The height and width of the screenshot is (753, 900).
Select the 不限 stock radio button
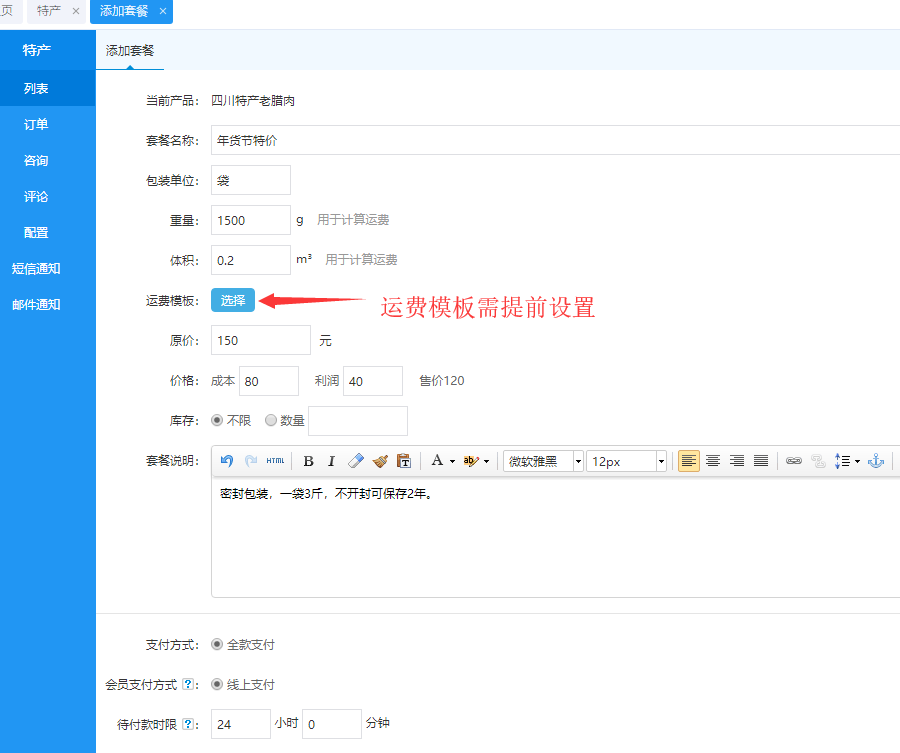pyautogui.click(x=217, y=421)
